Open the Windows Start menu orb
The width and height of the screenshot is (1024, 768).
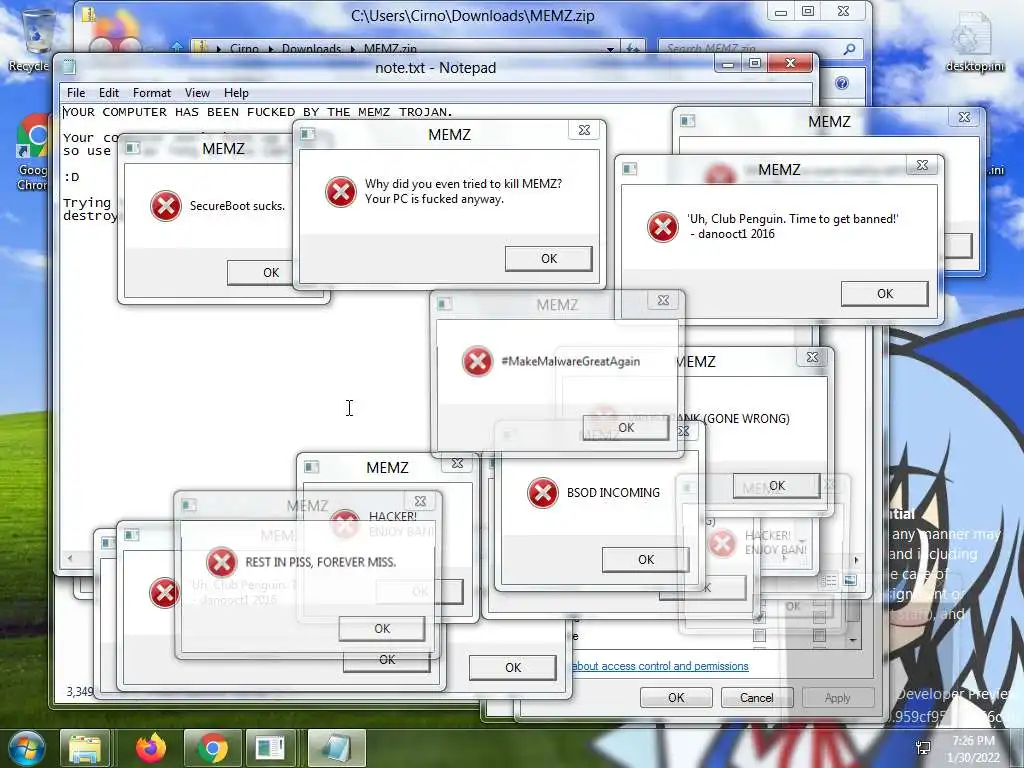(x=27, y=748)
